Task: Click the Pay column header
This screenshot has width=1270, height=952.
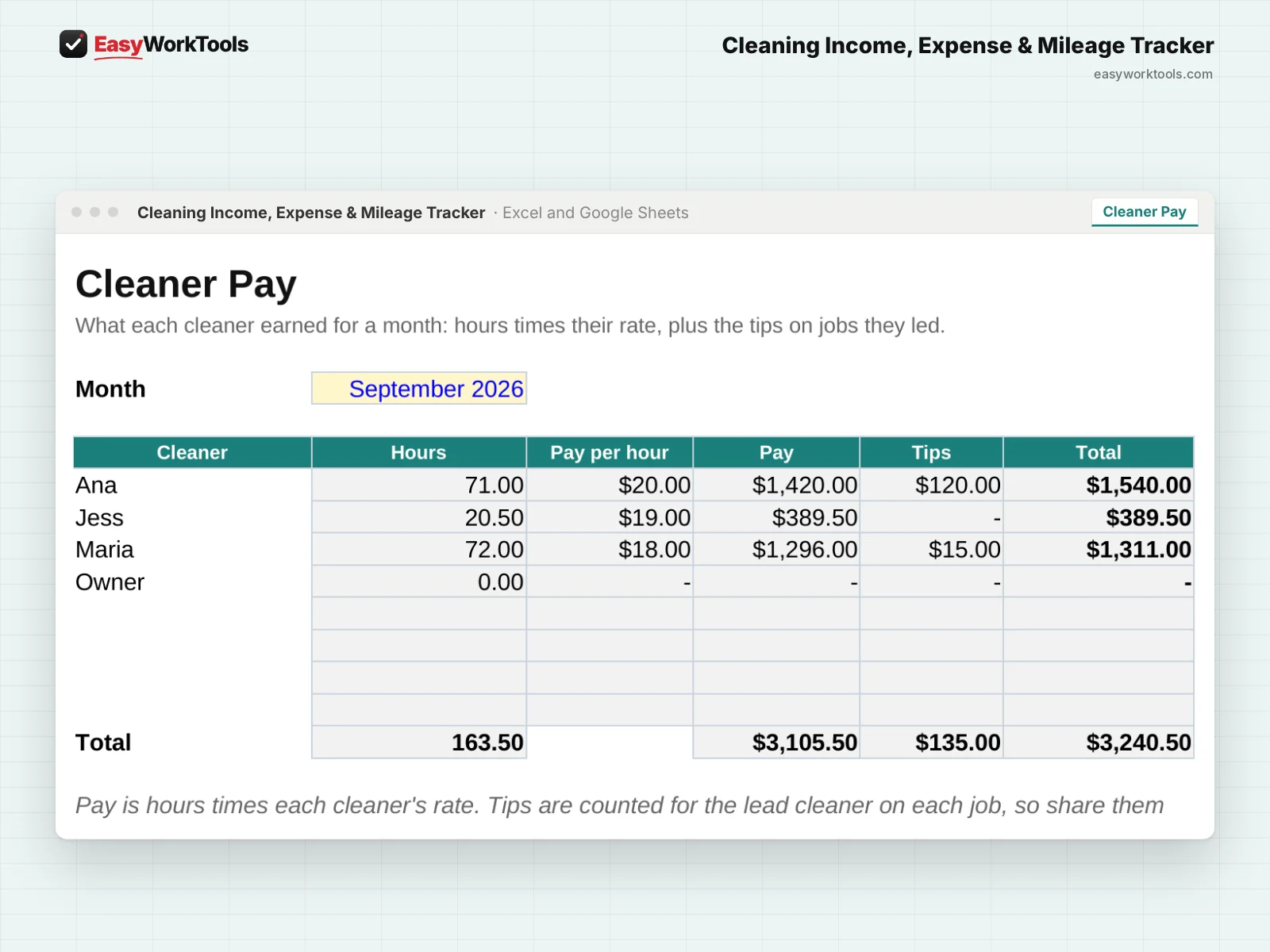Action: [776, 452]
